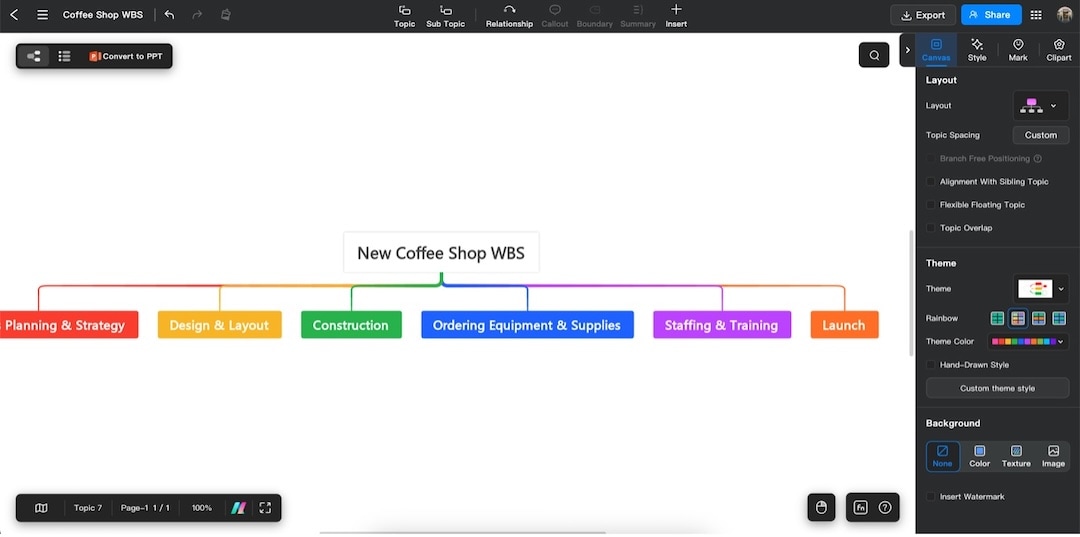The width and height of the screenshot is (1080, 537).
Task: Enable Insert Watermark checkbox
Action: point(931,496)
